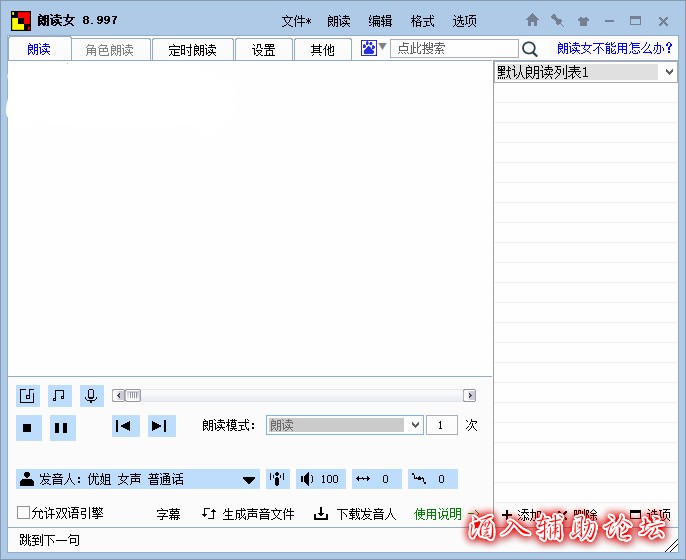The image size is (686, 560).
Task: Click the 生成声音文件 button
Action: coord(248,514)
